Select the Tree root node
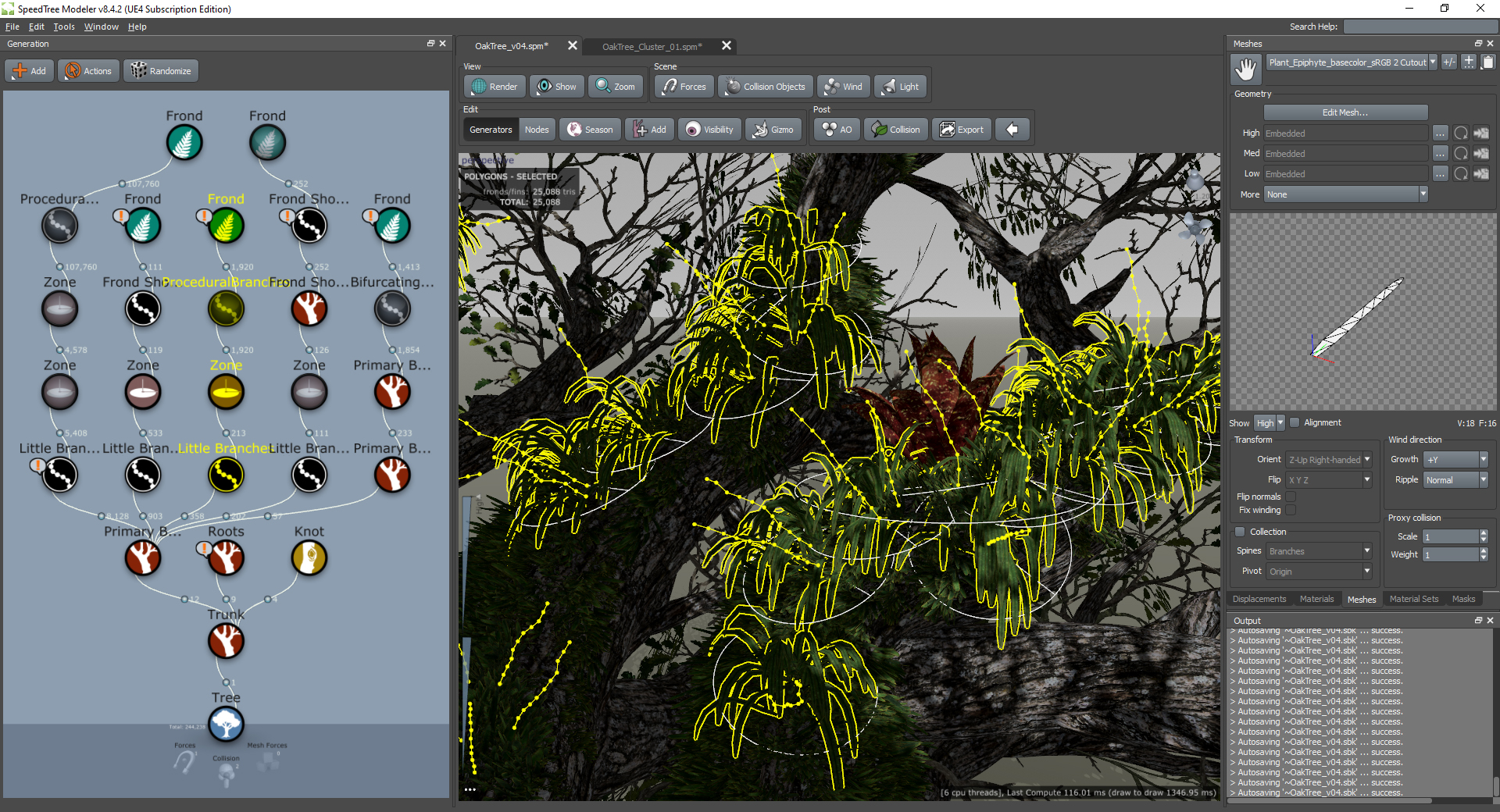 226,724
